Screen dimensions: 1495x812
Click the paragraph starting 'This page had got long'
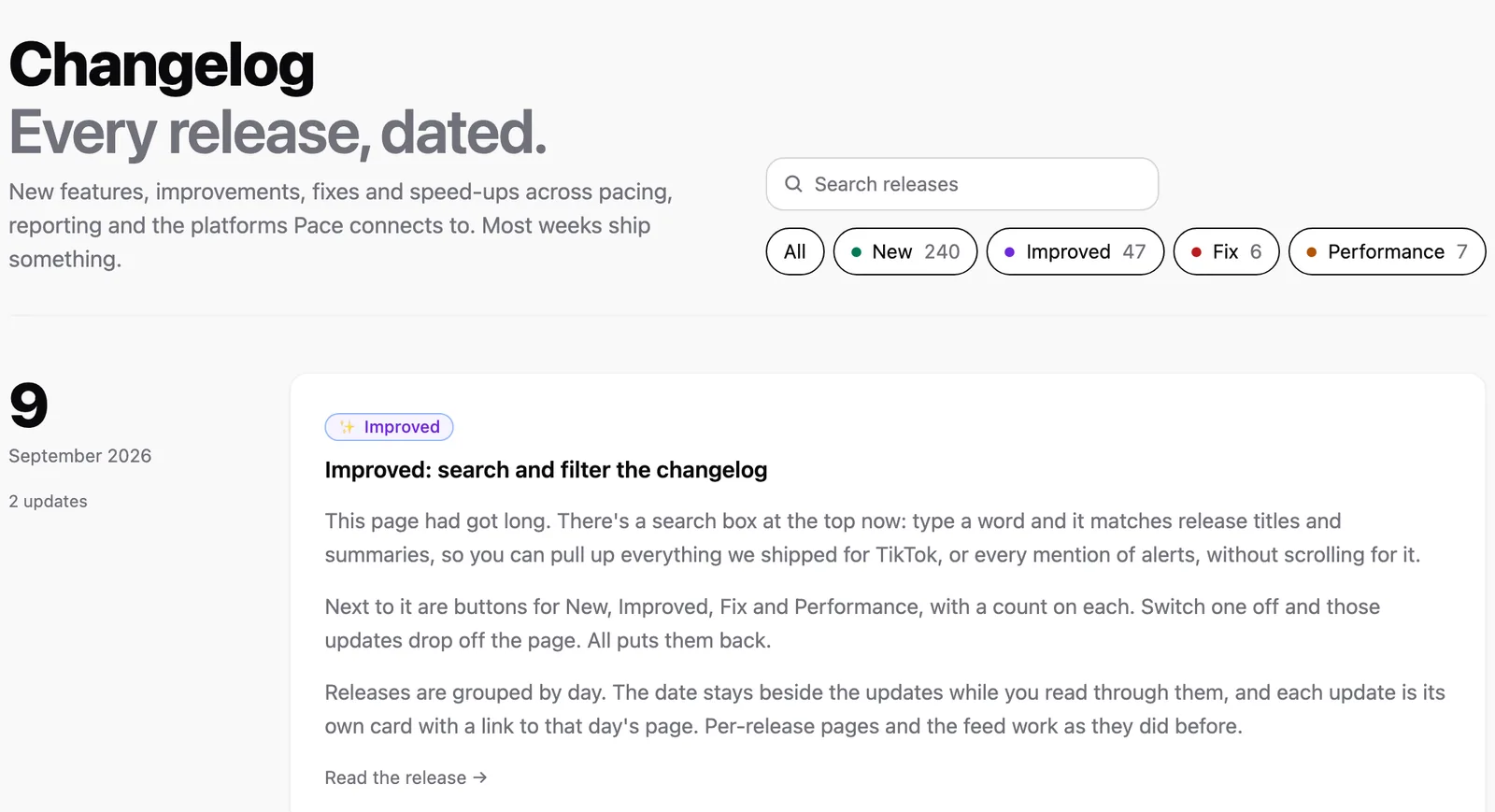(873, 538)
